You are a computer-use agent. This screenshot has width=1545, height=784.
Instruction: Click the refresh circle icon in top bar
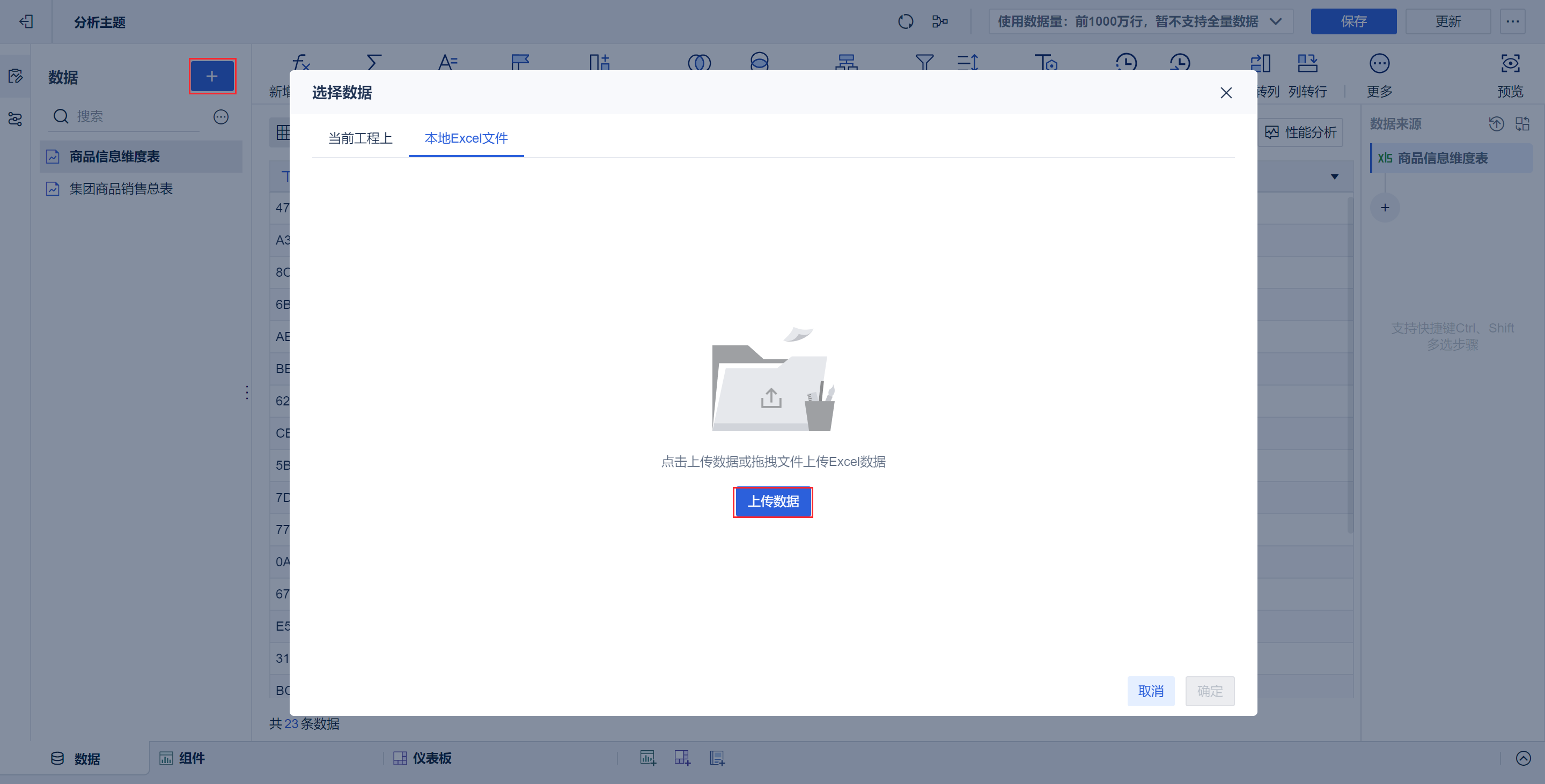905,21
